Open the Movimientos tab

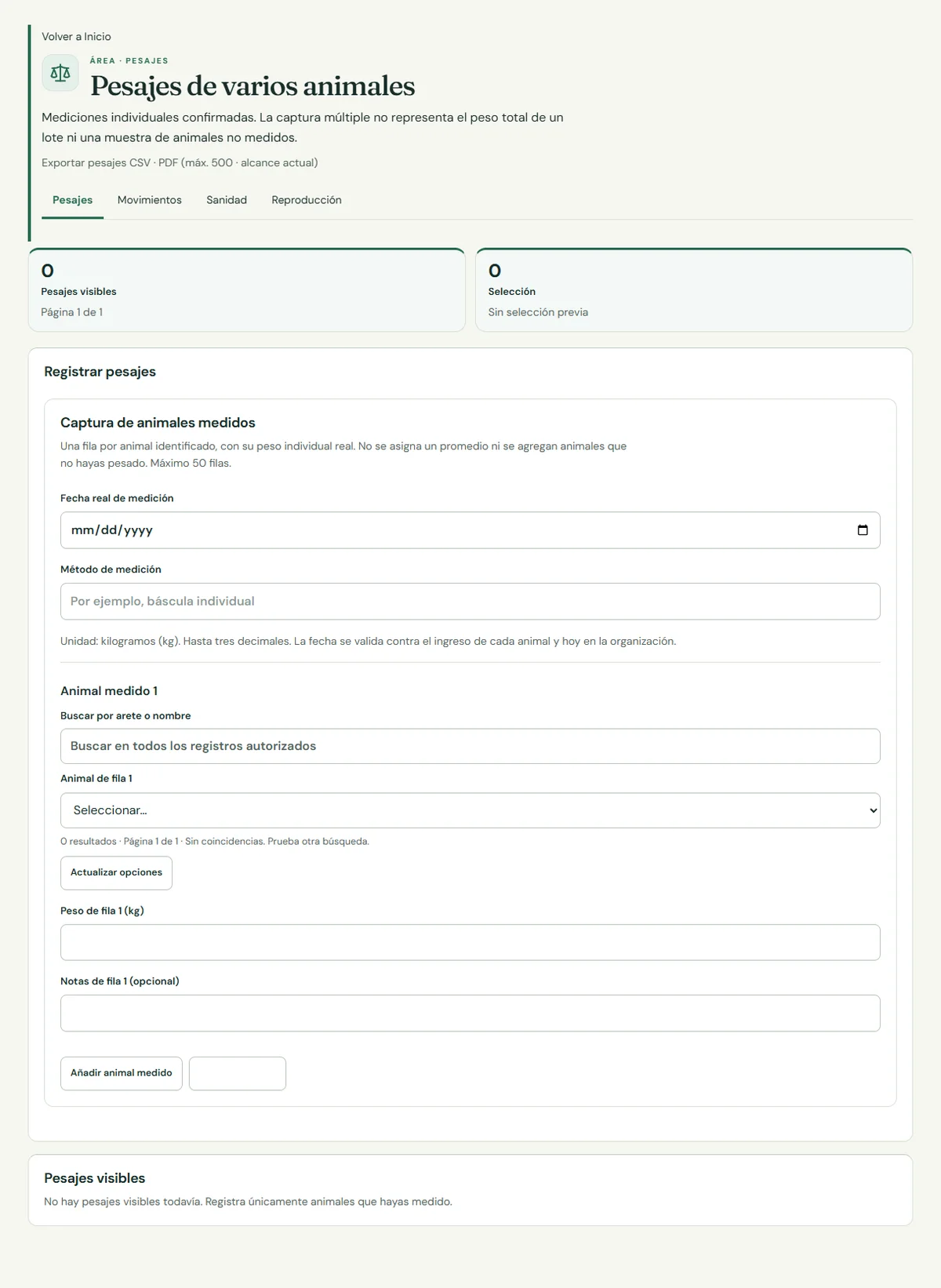click(150, 200)
